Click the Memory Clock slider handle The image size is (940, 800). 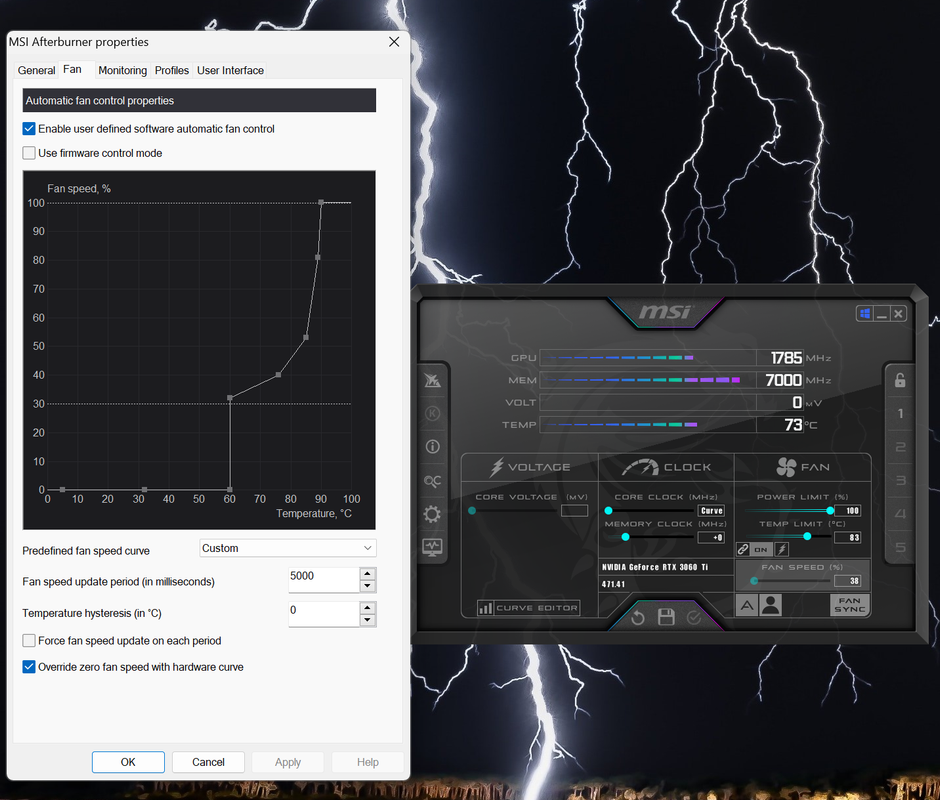tap(625, 537)
